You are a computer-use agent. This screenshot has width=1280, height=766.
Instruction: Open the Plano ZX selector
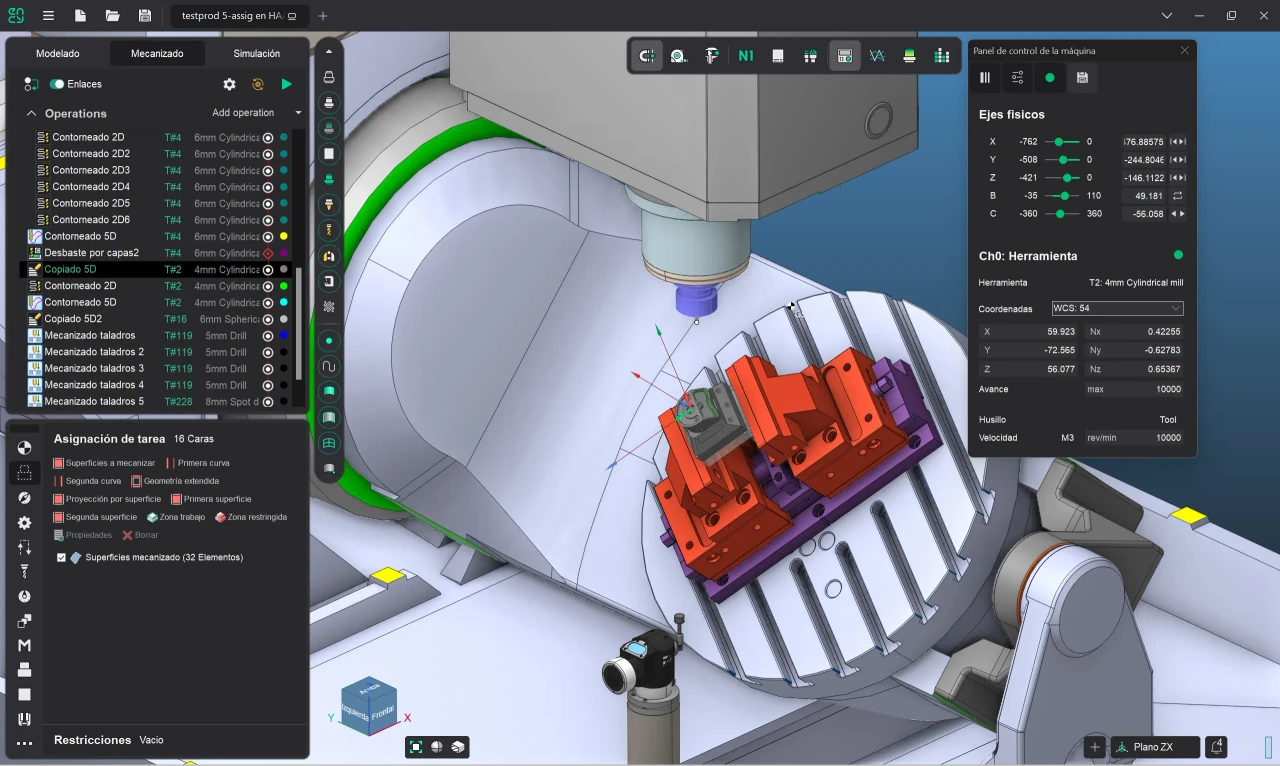pyautogui.click(x=1155, y=747)
